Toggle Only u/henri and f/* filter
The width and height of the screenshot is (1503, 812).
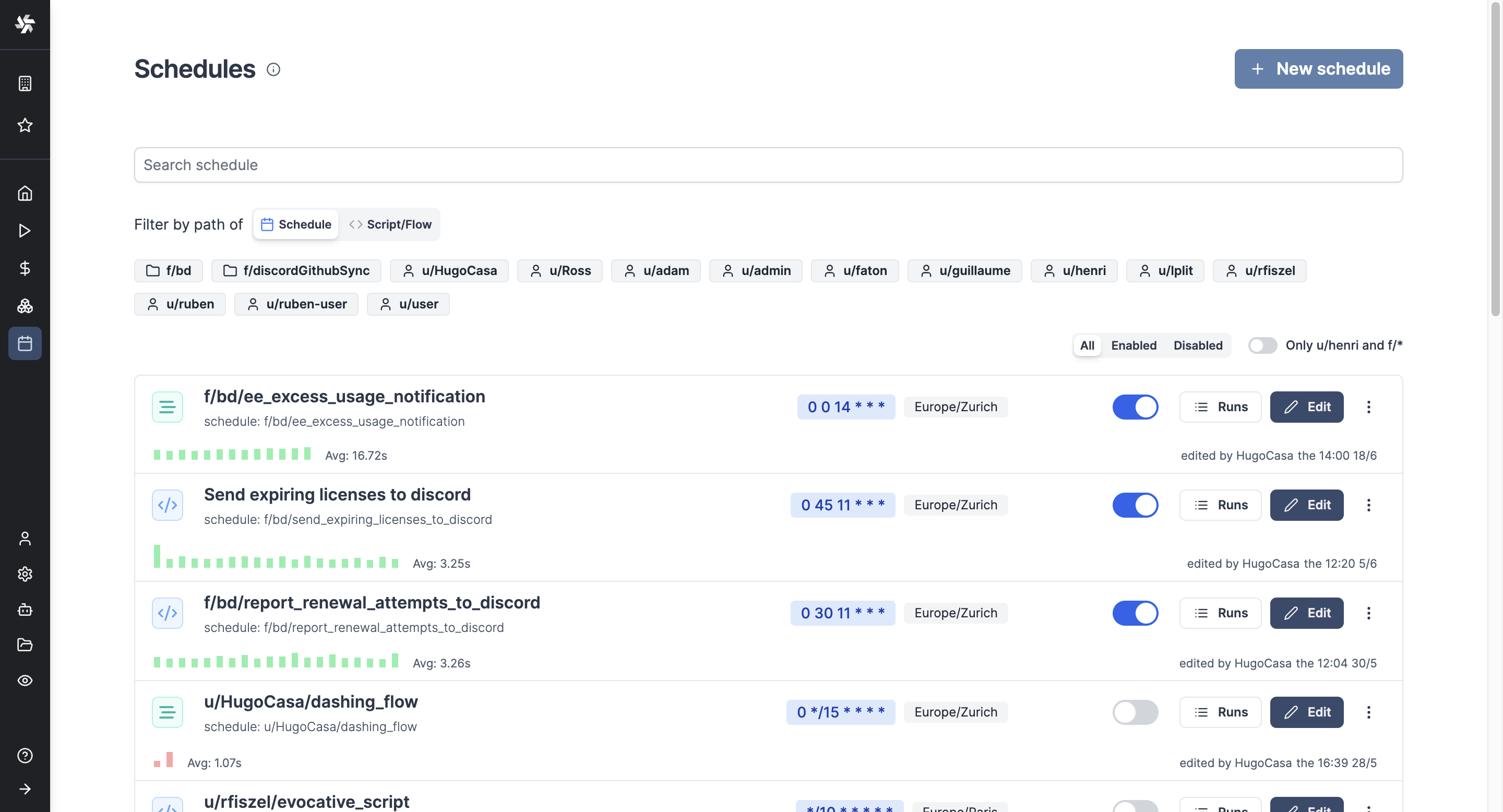tap(1262, 345)
